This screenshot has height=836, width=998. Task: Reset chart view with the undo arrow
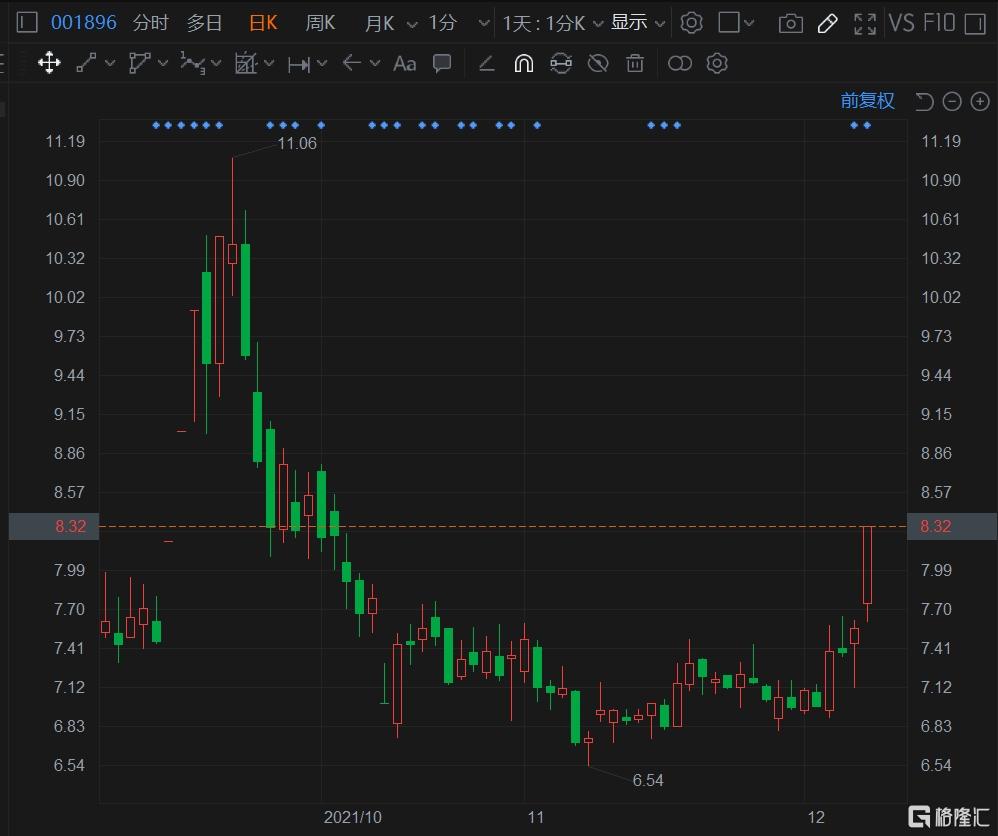(924, 101)
